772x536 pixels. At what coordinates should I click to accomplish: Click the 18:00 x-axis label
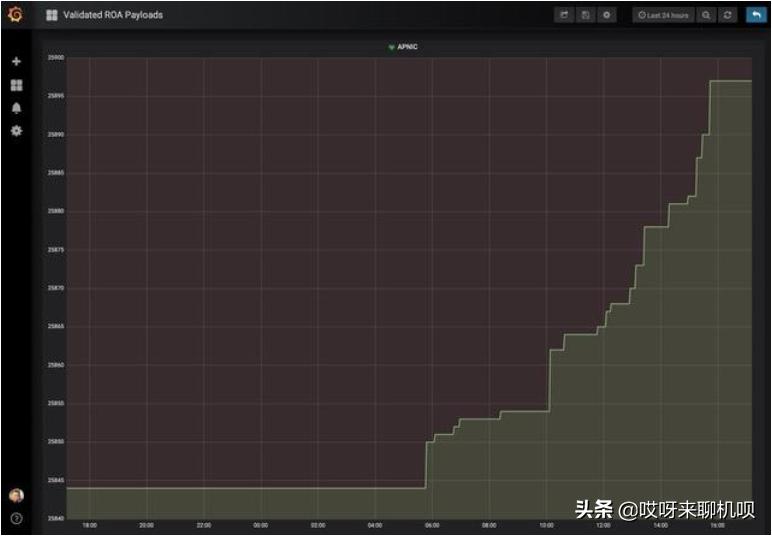(90, 525)
